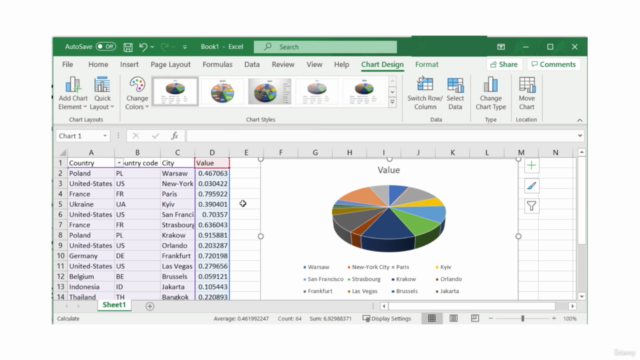This screenshot has width=640, height=360.
Task: Click in the title bar Search box
Action: coord(325,47)
